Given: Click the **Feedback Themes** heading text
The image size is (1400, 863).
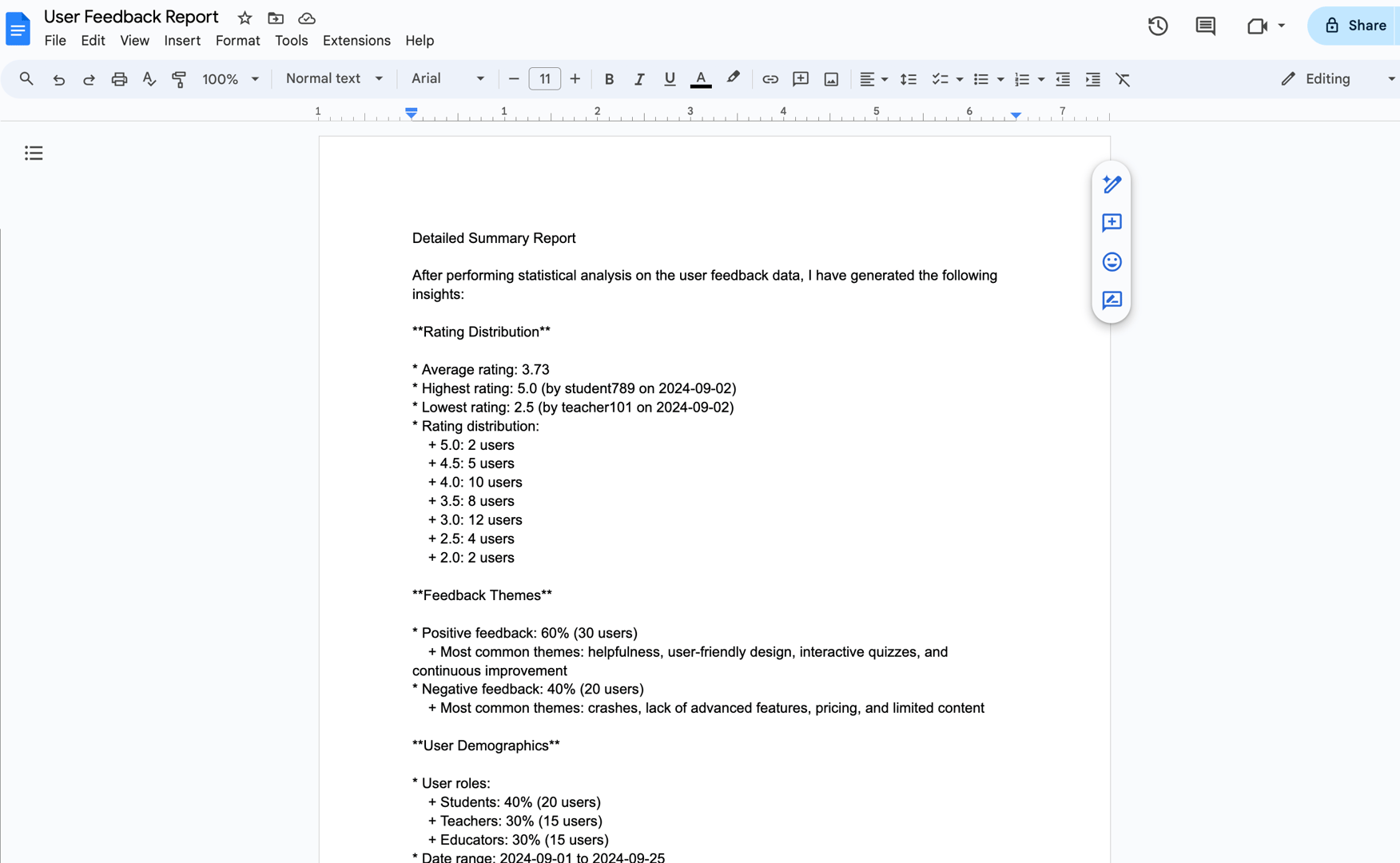Looking at the screenshot, I should (482, 595).
